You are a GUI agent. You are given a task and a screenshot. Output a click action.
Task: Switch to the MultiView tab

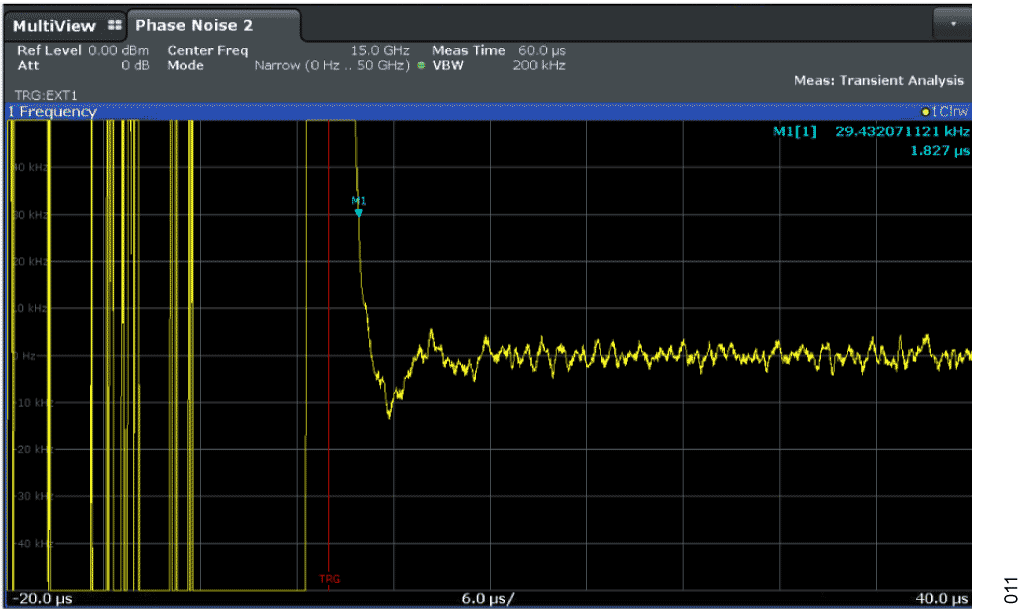tap(55, 25)
